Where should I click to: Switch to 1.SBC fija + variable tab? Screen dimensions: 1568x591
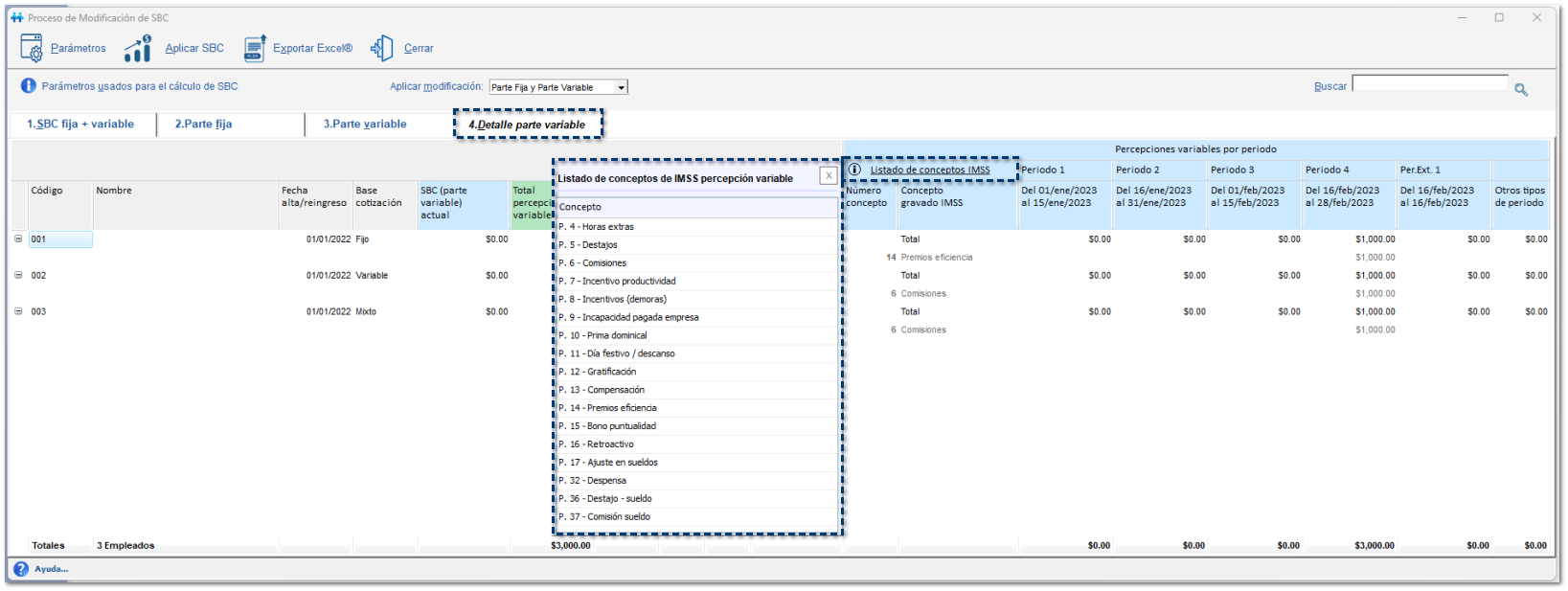(x=80, y=125)
